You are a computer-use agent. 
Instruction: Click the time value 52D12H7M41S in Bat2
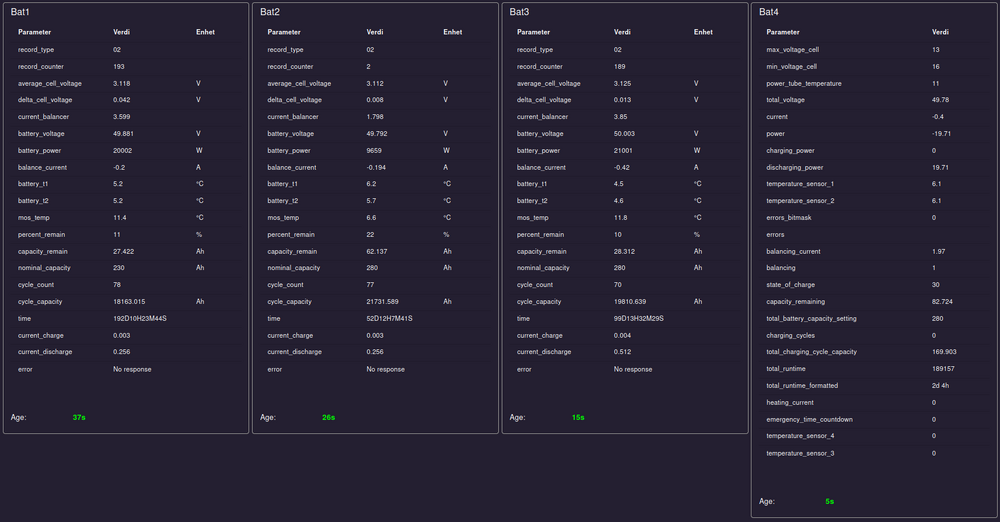pos(389,318)
